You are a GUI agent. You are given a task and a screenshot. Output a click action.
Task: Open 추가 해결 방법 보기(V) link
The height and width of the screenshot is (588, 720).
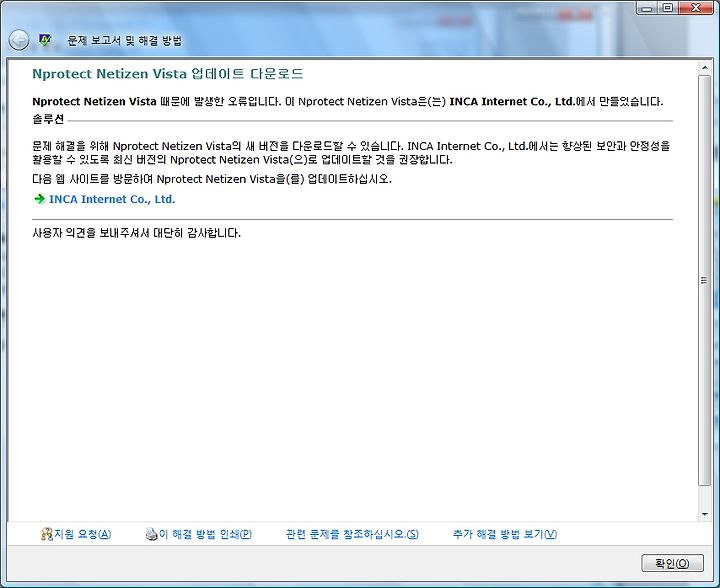tap(505, 534)
